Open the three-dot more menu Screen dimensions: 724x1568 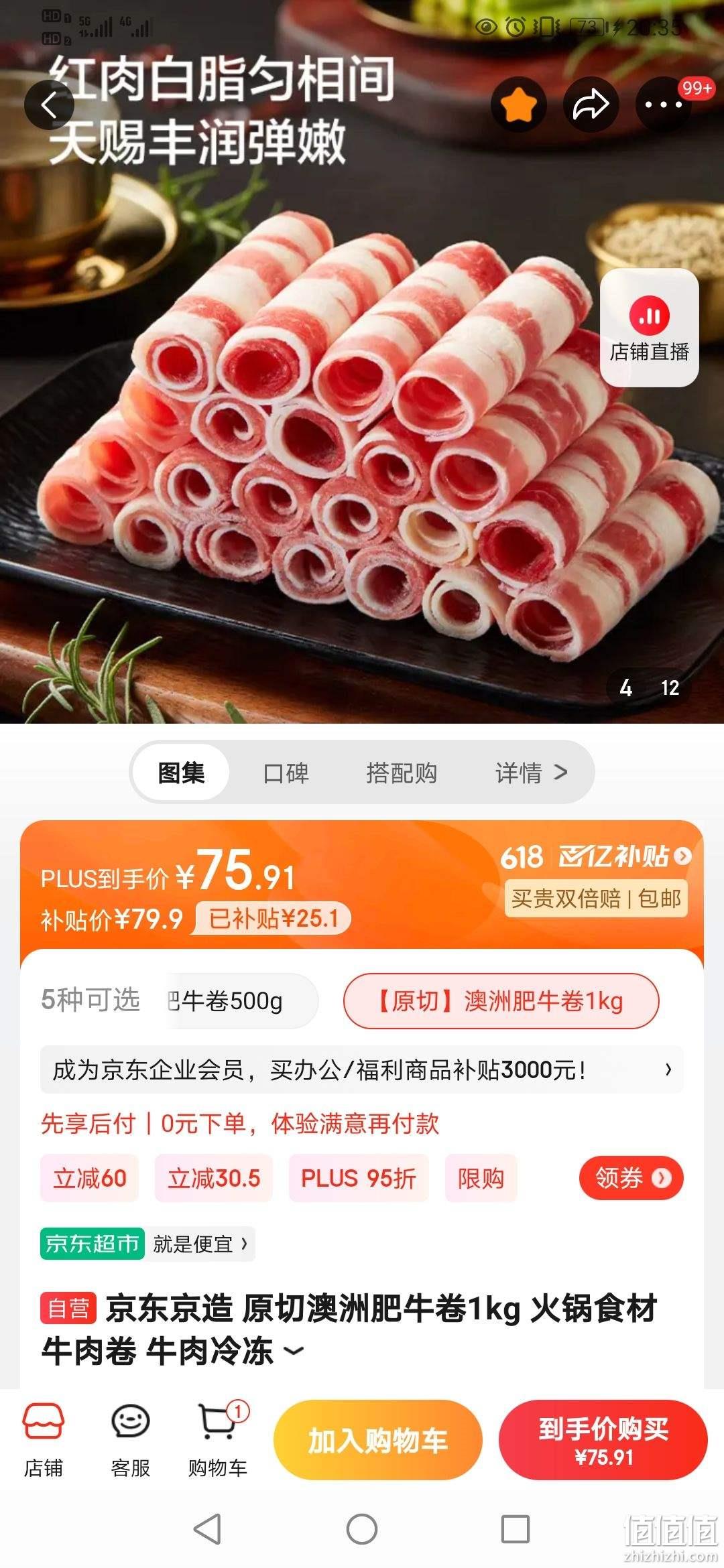[x=663, y=105]
